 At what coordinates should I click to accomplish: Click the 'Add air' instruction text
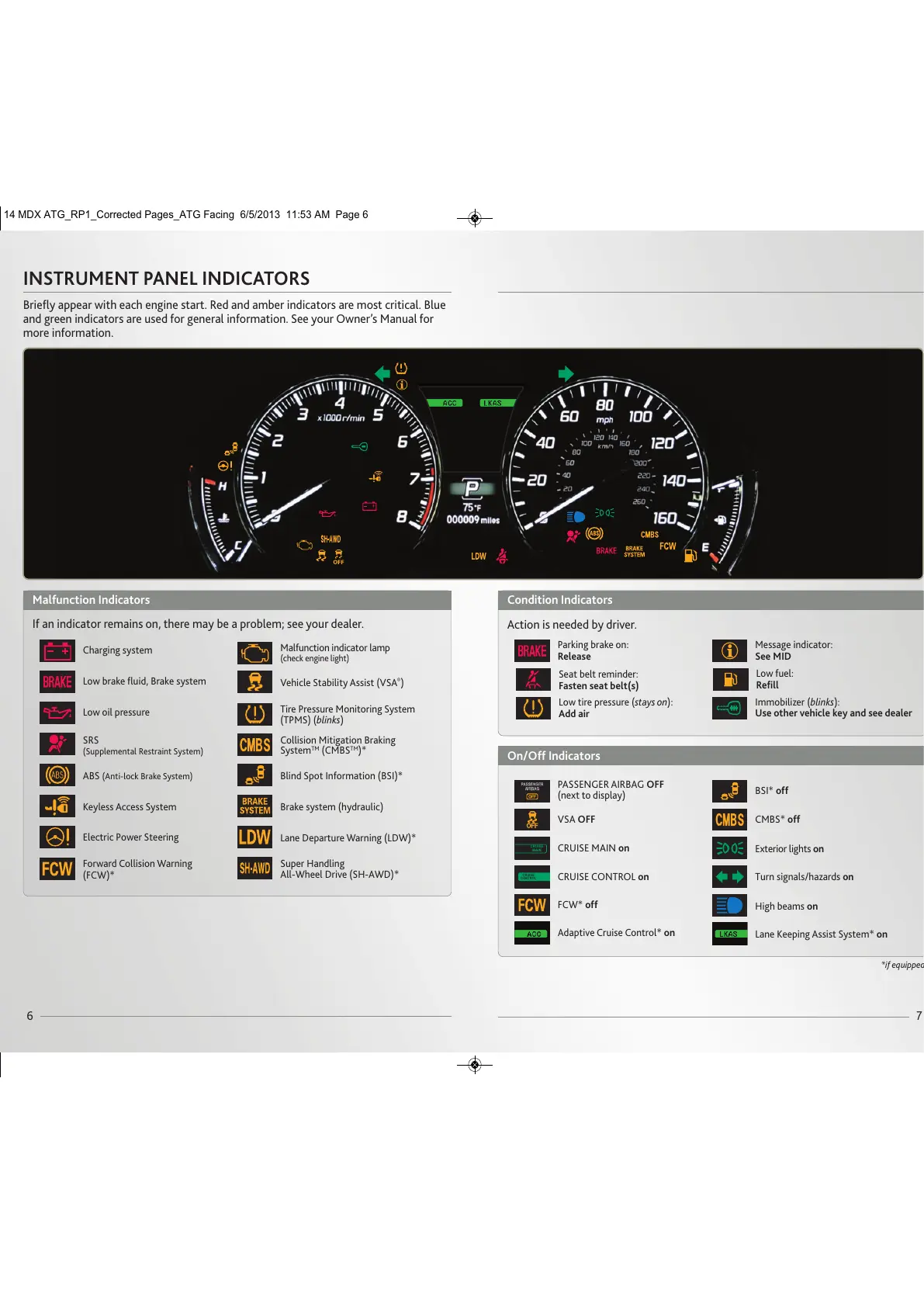pyautogui.click(x=573, y=714)
